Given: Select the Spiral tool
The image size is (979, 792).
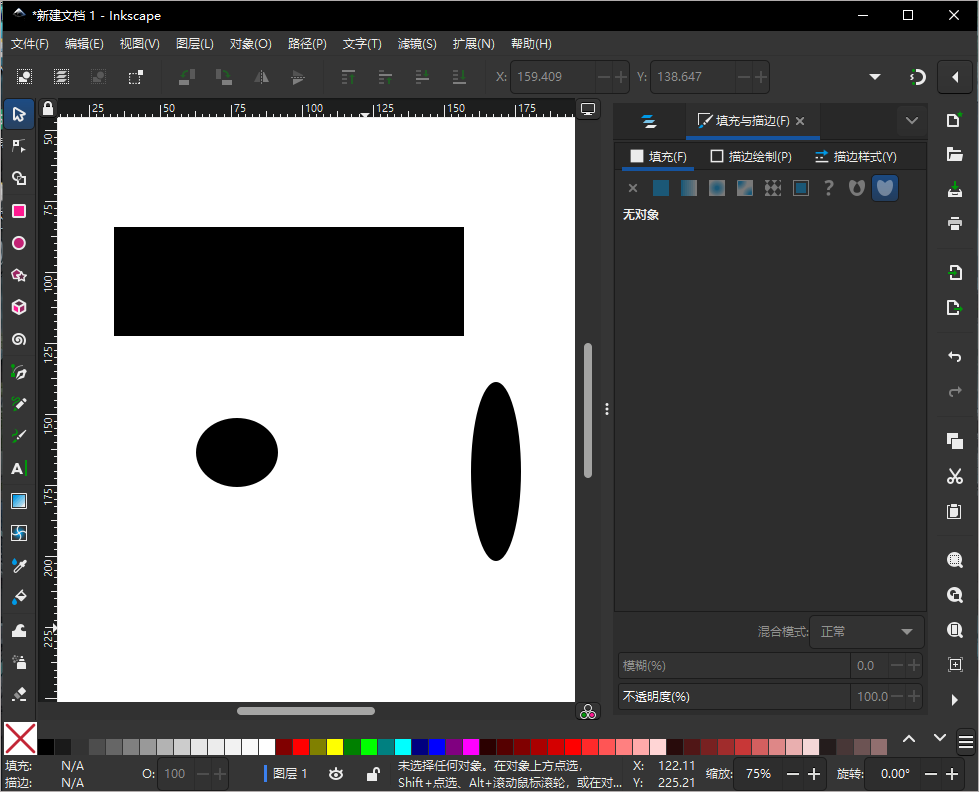Looking at the screenshot, I should pyautogui.click(x=18, y=339).
